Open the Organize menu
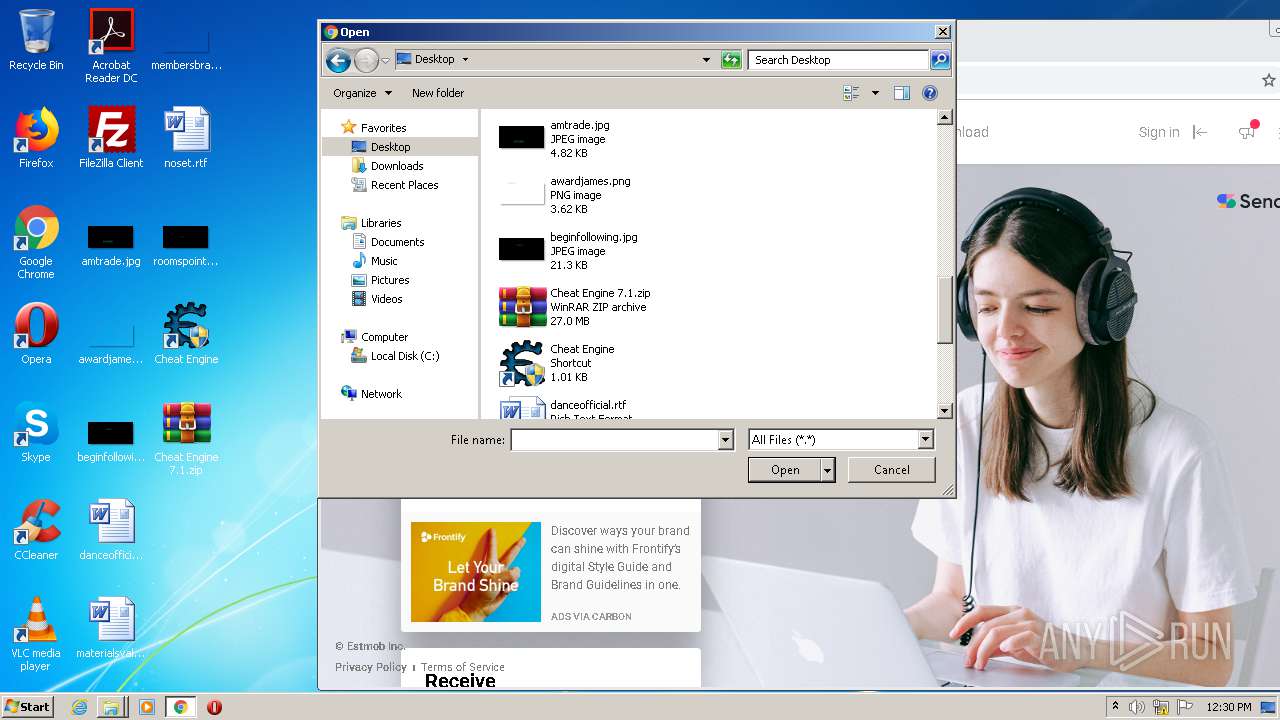1280x720 pixels. pos(361,93)
